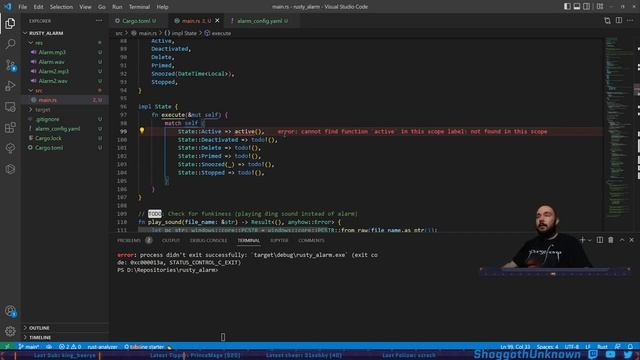Switch to the JUPYTER panel tab
This screenshot has height=360, width=640.
[279, 240]
